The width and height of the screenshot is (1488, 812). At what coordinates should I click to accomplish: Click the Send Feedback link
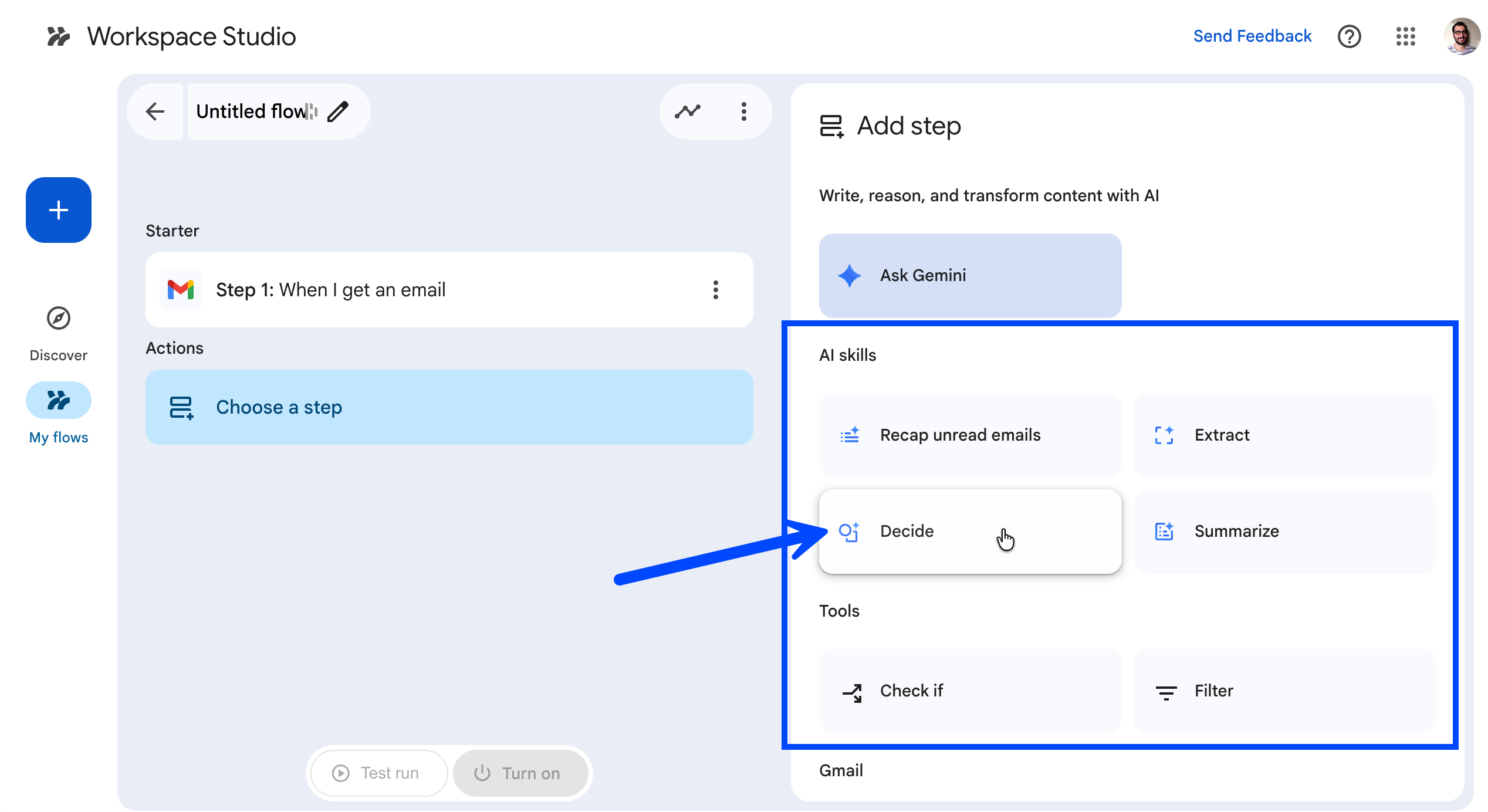(x=1252, y=36)
